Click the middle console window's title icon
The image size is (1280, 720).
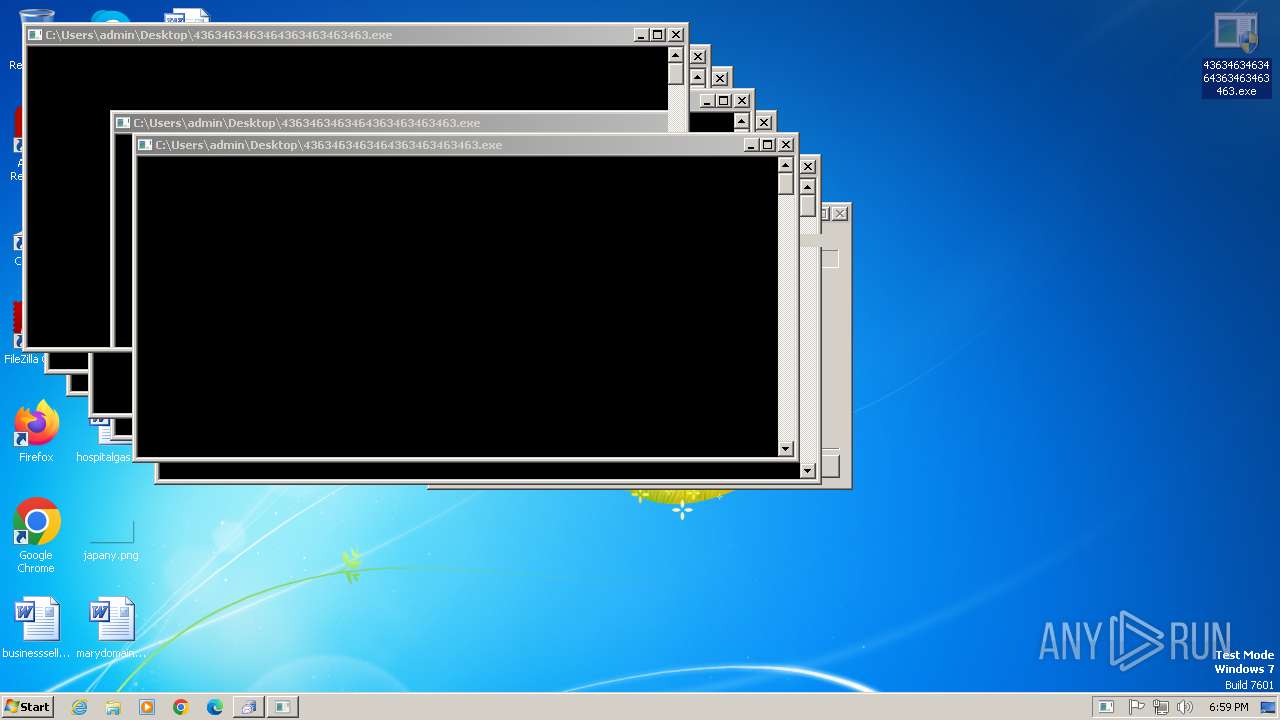123,123
